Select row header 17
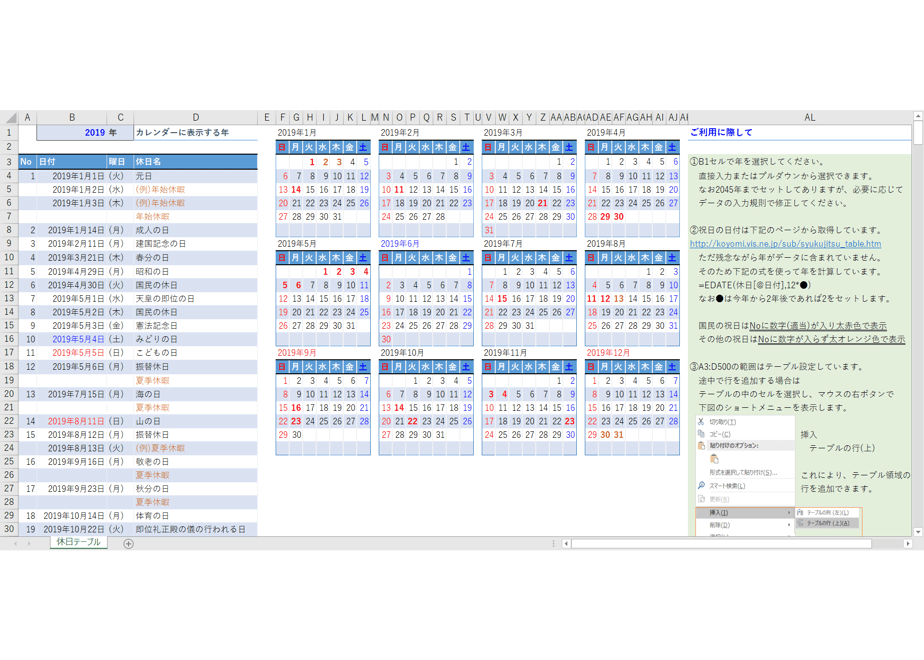924x660 pixels. 9,352
